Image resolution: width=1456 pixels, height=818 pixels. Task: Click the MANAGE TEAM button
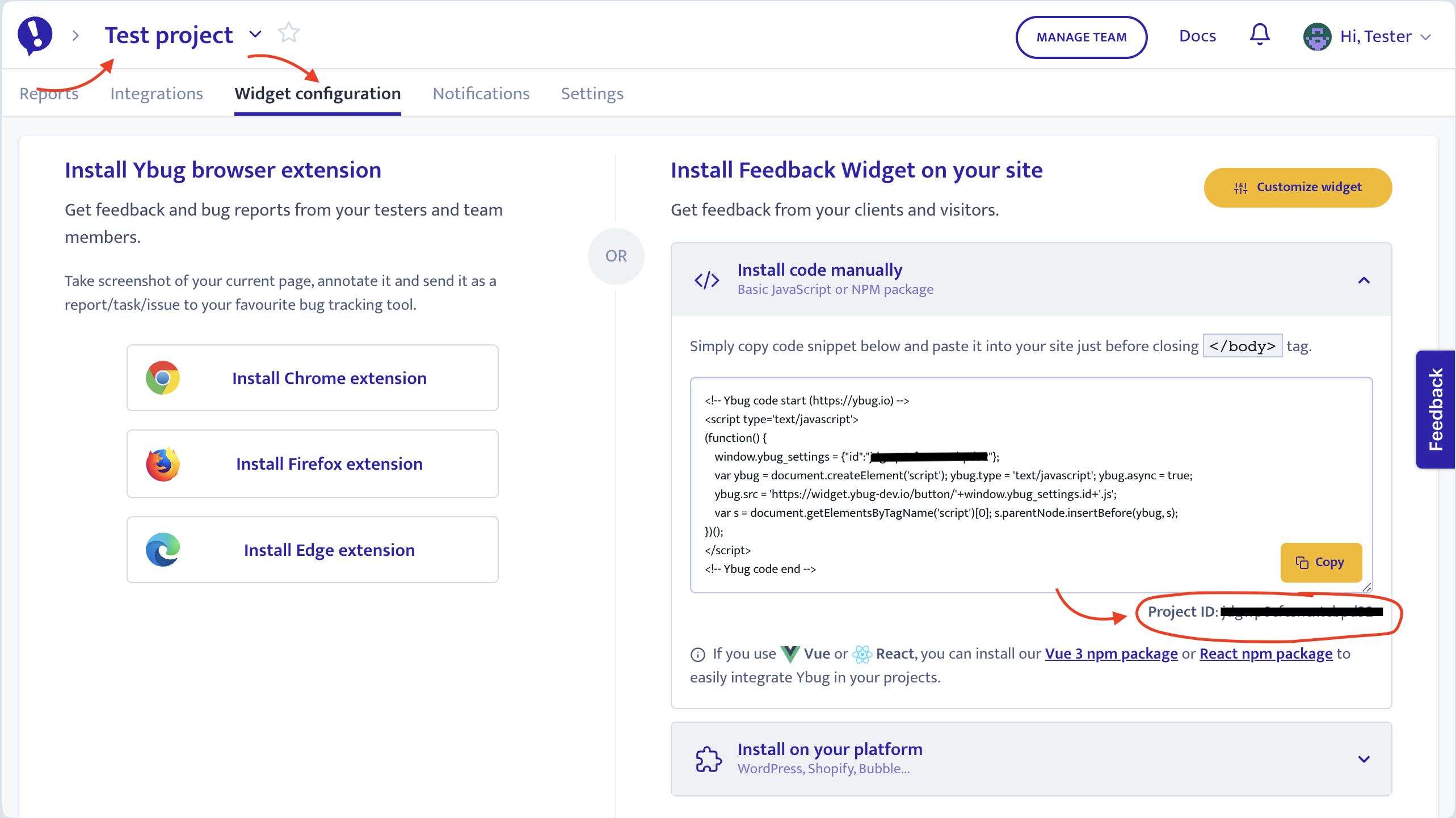click(1082, 37)
